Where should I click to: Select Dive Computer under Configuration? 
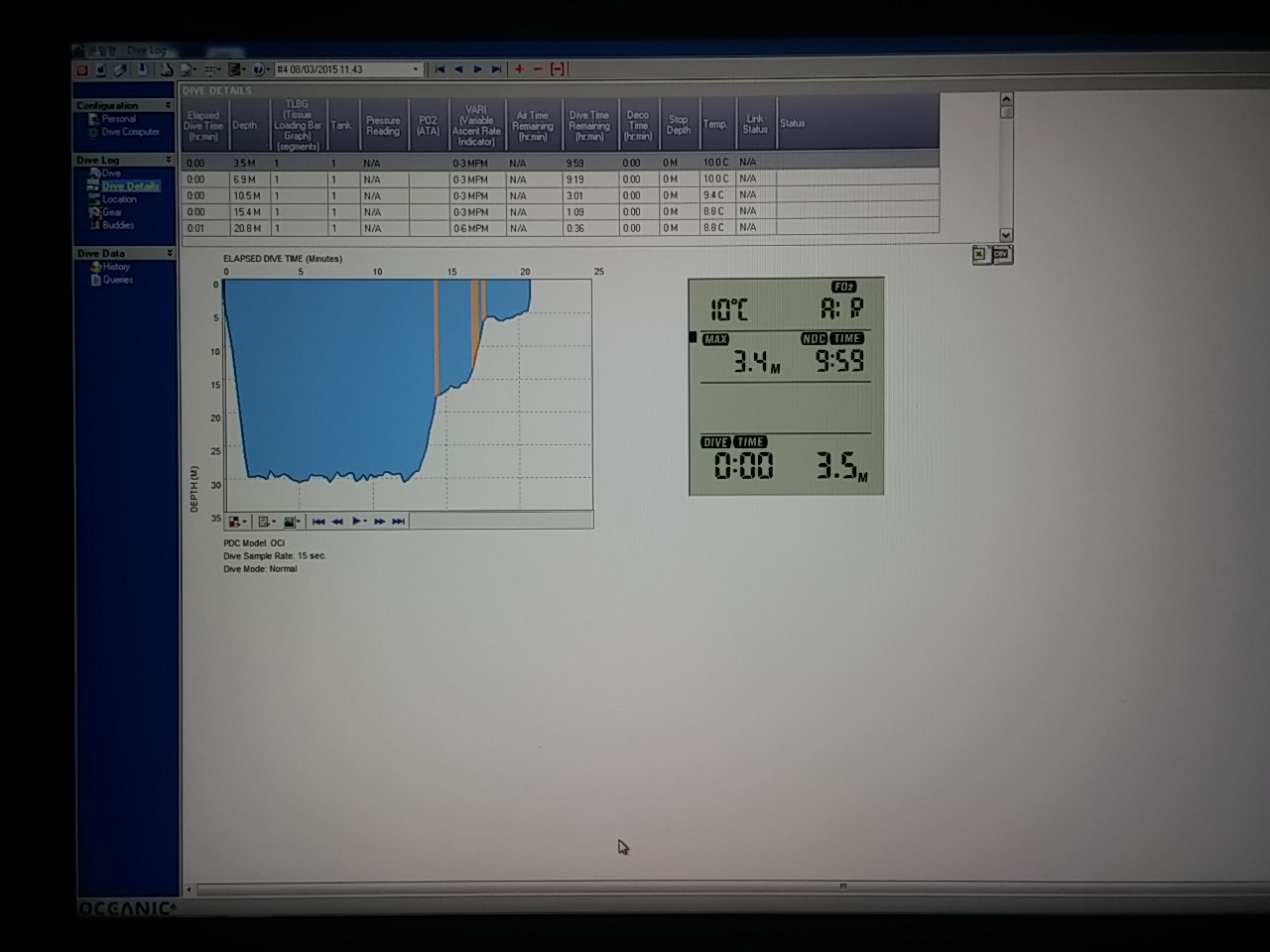tap(130, 132)
